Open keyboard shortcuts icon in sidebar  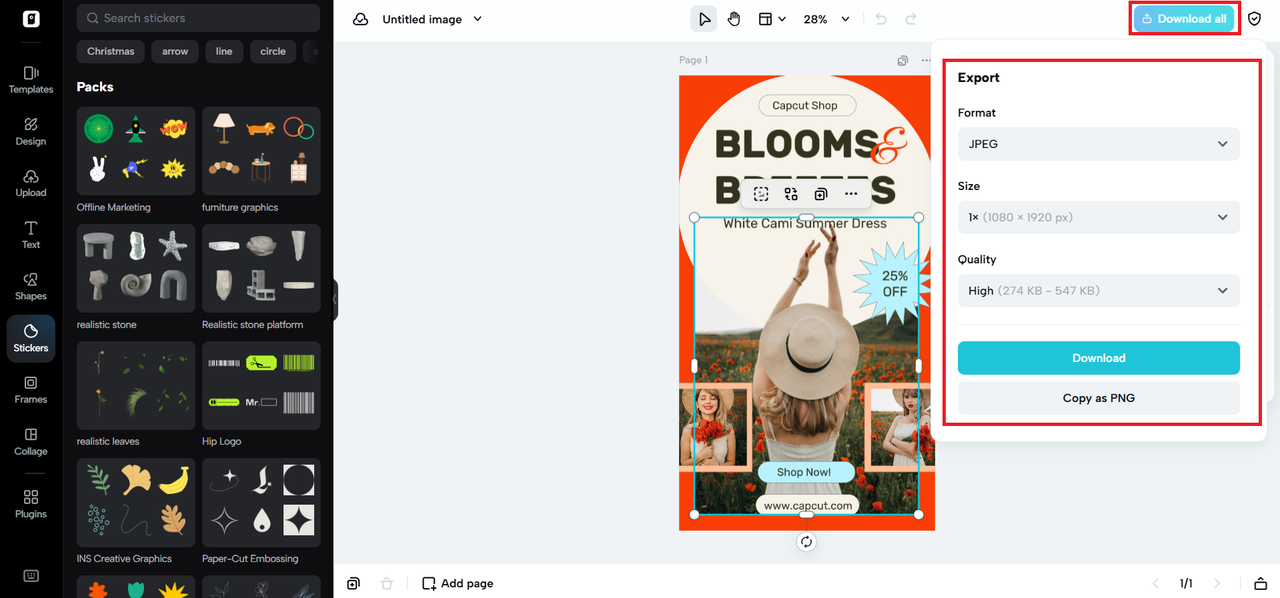(x=31, y=576)
